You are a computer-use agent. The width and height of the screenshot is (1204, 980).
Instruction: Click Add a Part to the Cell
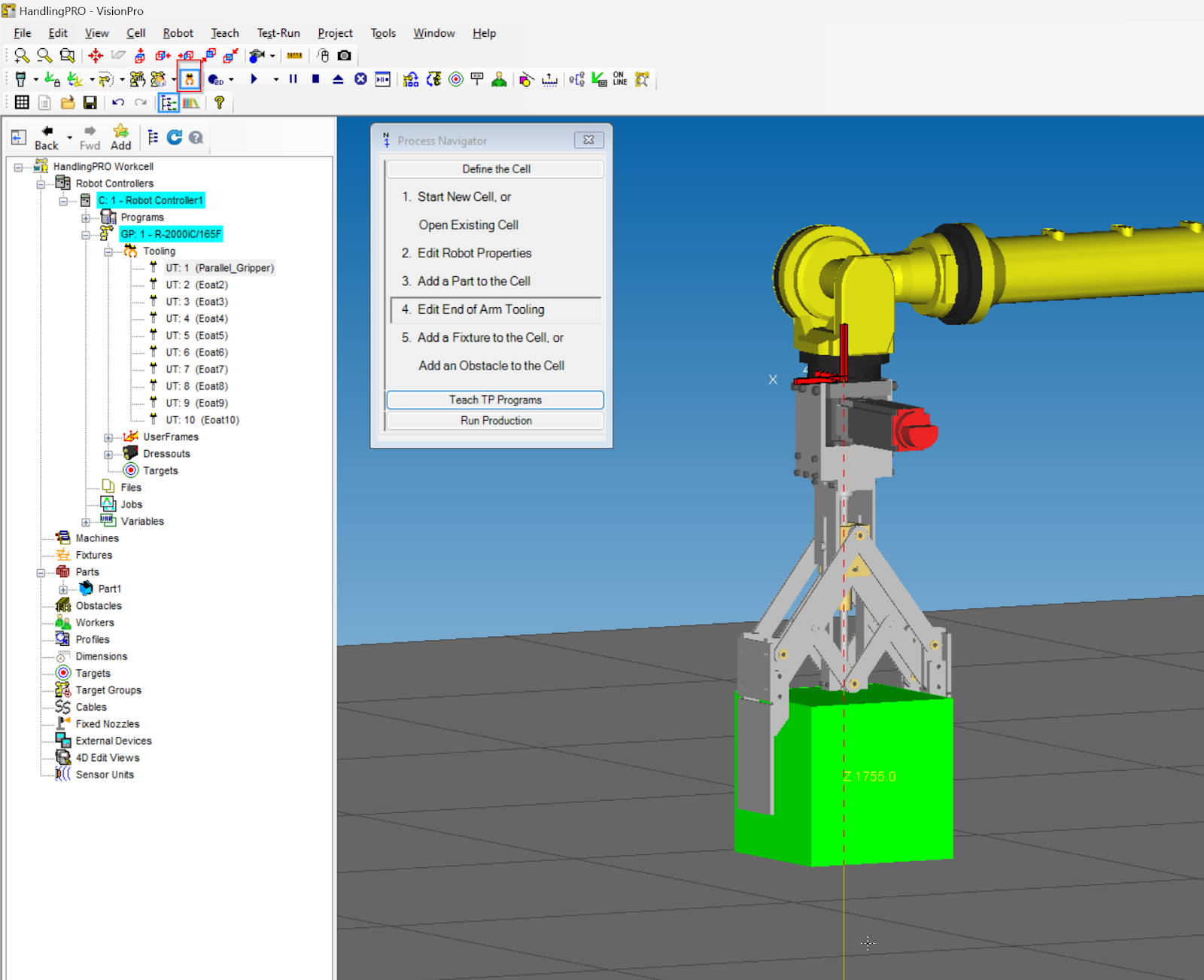tap(474, 282)
